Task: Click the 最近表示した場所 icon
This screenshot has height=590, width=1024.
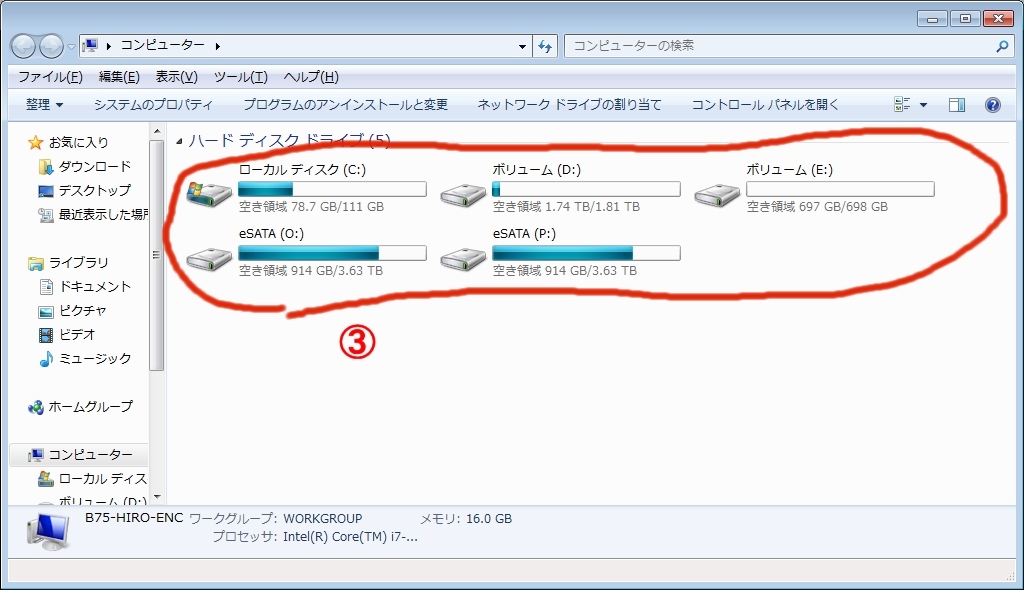Action: pyautogui.click(x=46, y=215)
